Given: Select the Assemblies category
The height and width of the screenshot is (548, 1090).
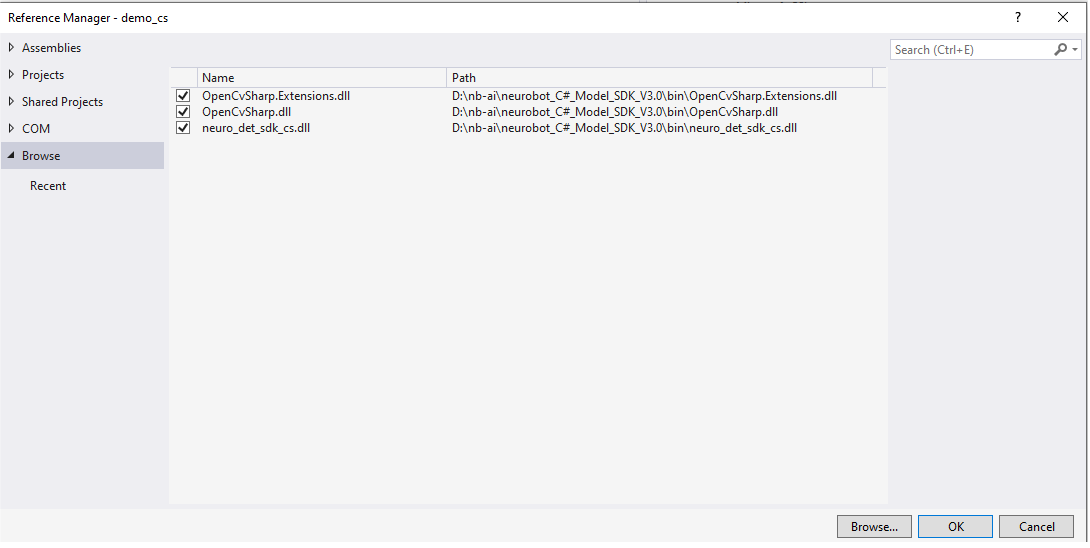Looking at the screenshot, I should tap(51, 48).
